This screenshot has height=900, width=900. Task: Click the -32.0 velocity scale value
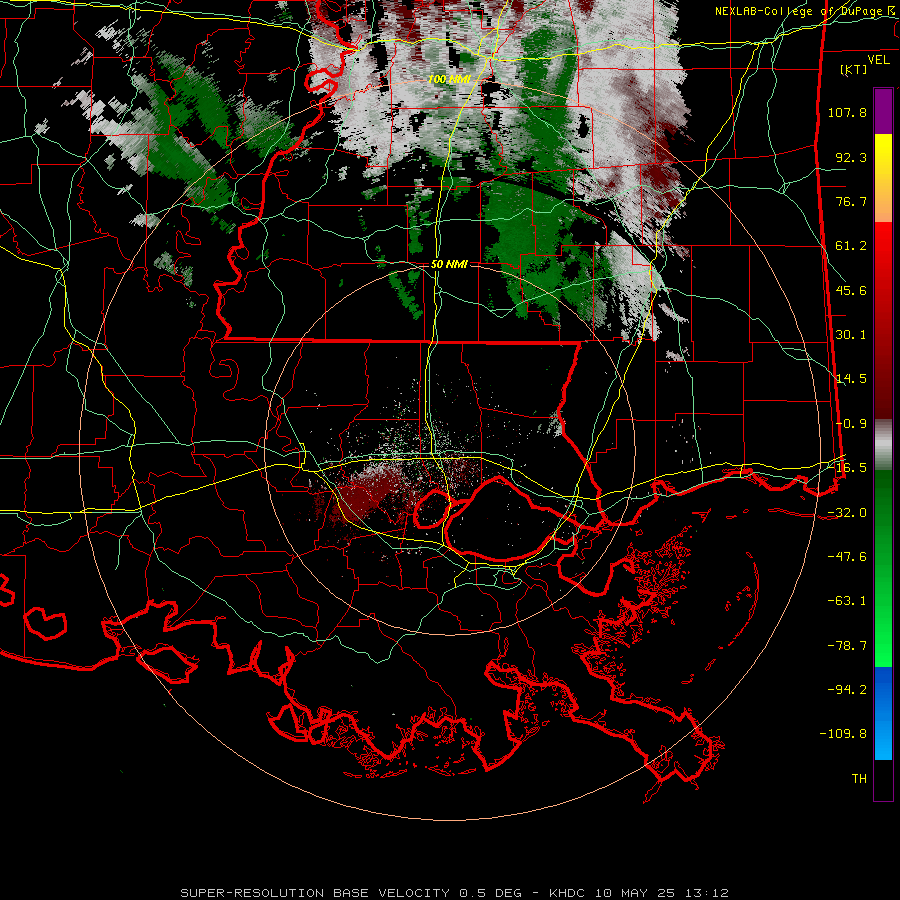coord(847,513)
